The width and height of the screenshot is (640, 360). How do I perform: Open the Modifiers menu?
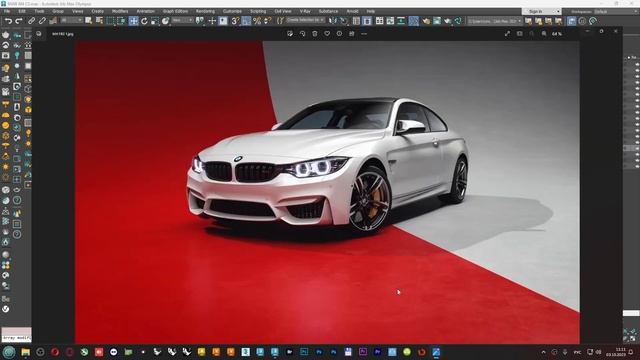(120, 11)
